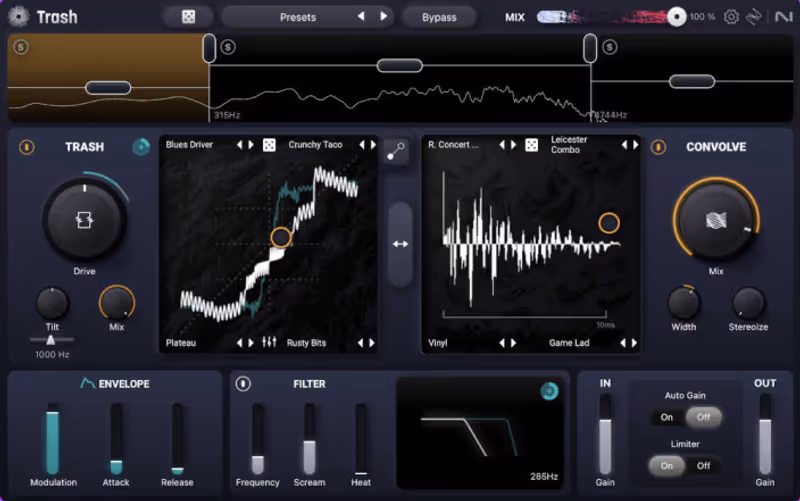Click the Tilt frequency slider at 1000 Hz

pyautogui.click(x=51, y=340)
